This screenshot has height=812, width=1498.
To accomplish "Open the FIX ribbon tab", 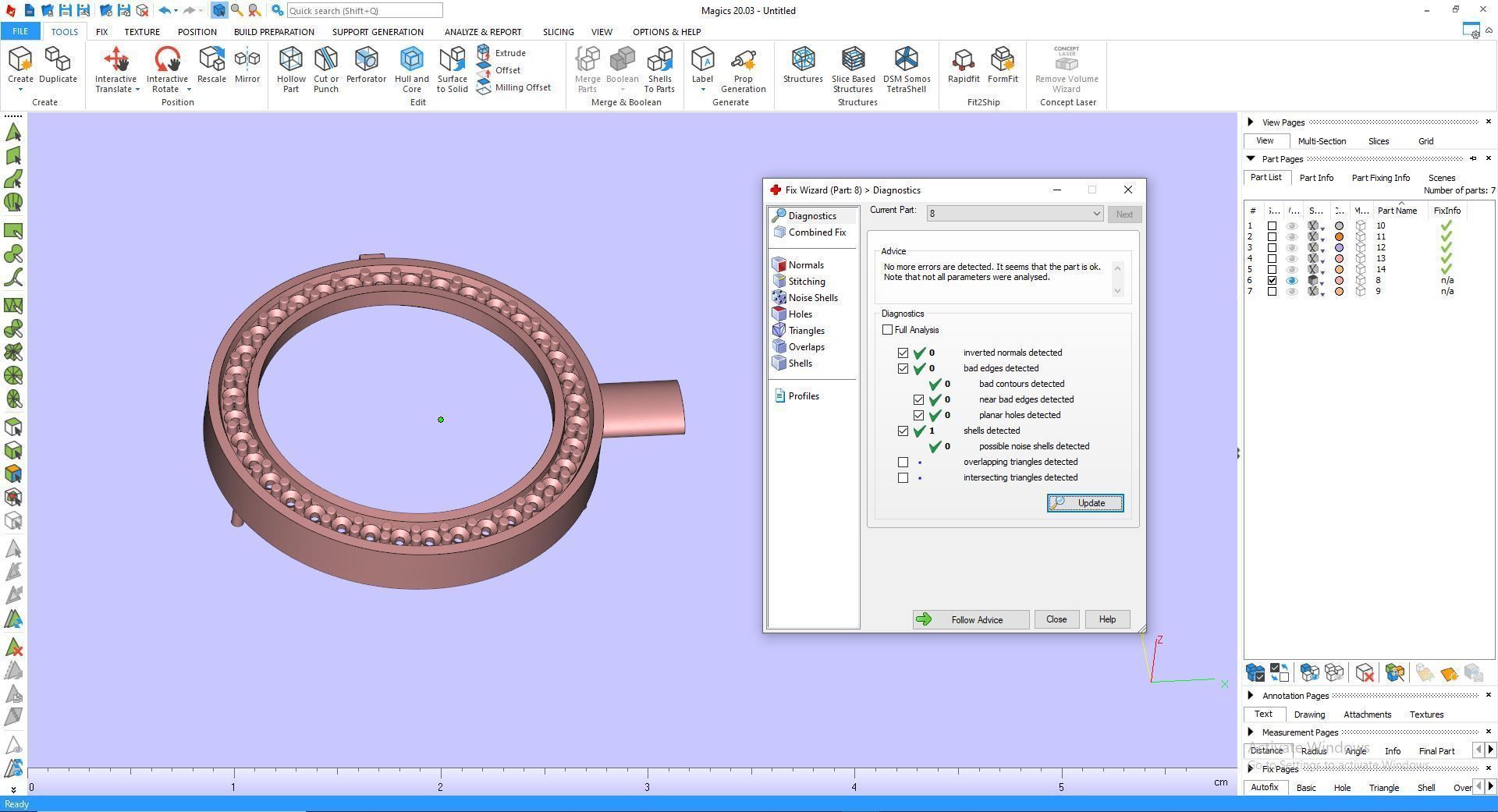I will pyautogui.click(x=101, y=32).
